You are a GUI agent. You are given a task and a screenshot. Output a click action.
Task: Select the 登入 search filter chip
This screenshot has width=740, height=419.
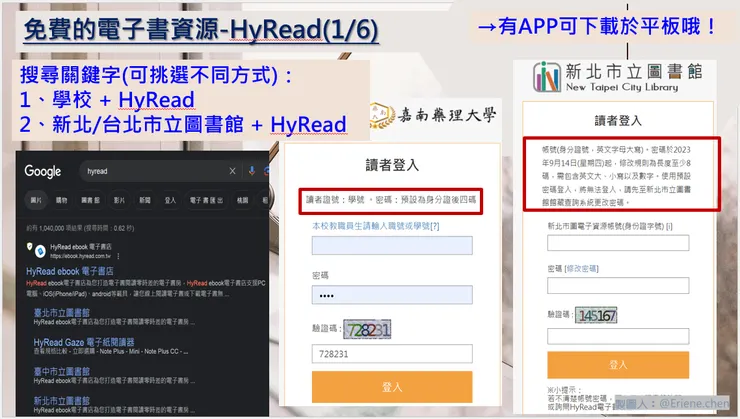170,200
